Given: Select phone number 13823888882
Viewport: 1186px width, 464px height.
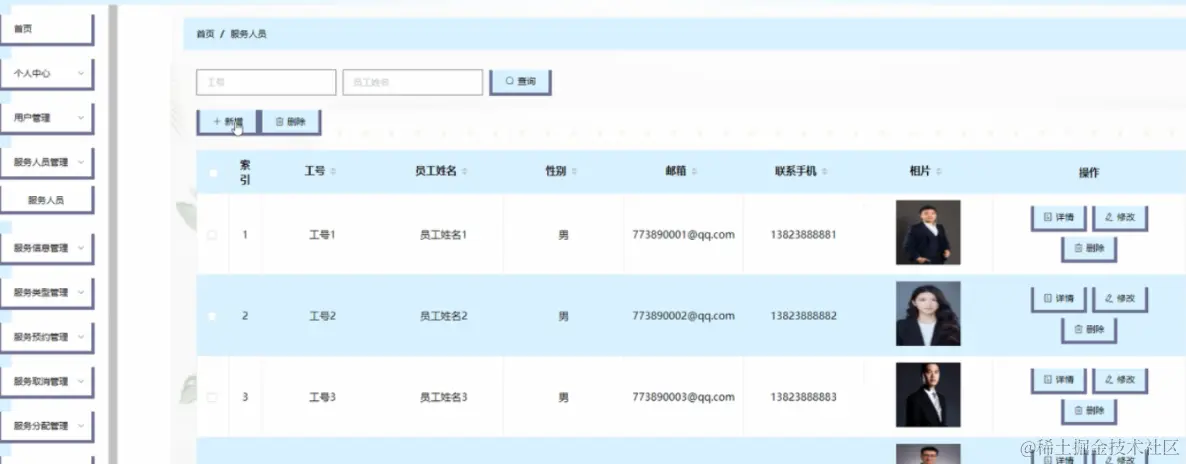Looking at the screenshot, I should coord(803,316).
